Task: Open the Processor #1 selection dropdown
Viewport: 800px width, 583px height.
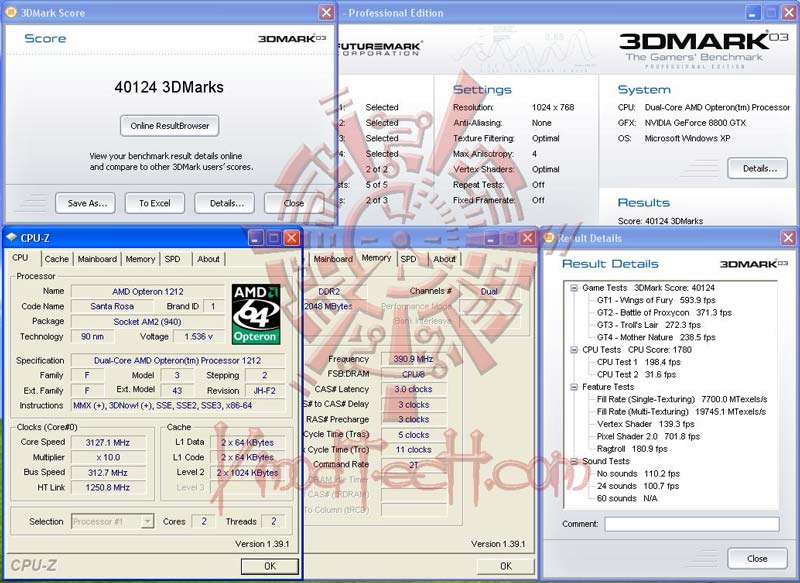Action: 147,521
